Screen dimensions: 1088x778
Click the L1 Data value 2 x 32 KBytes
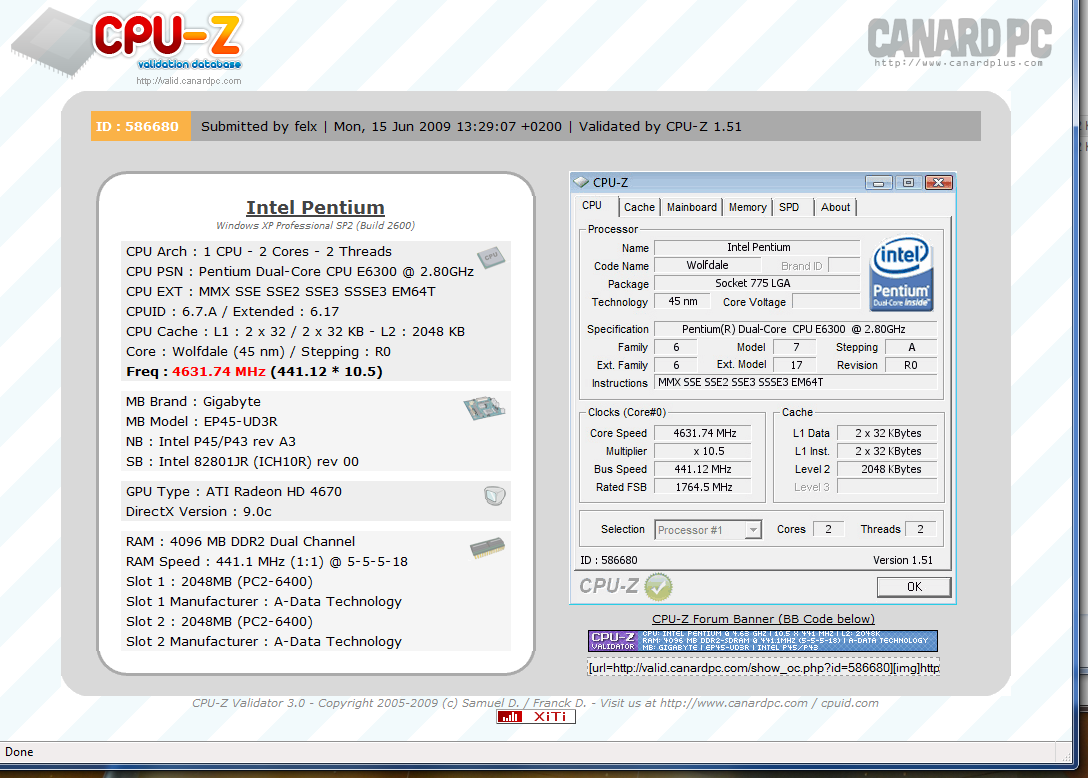pyautogui.click(x=887, y=433)
